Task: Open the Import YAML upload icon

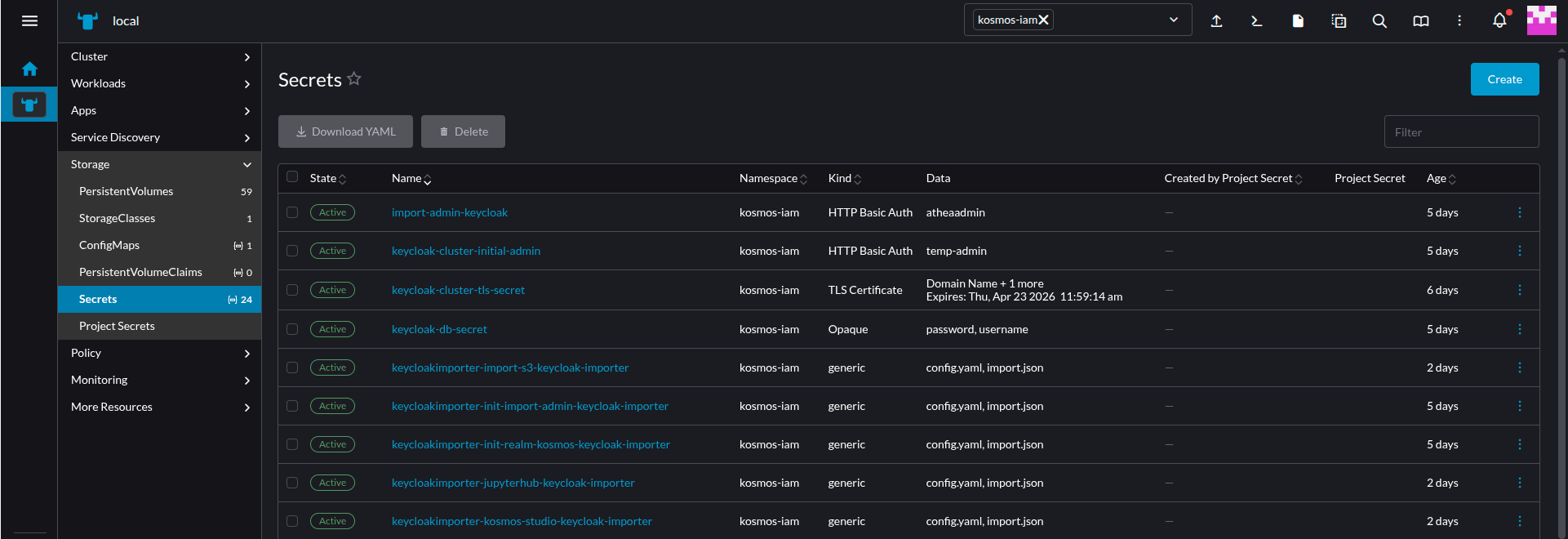Action: tap(1216, 21)
